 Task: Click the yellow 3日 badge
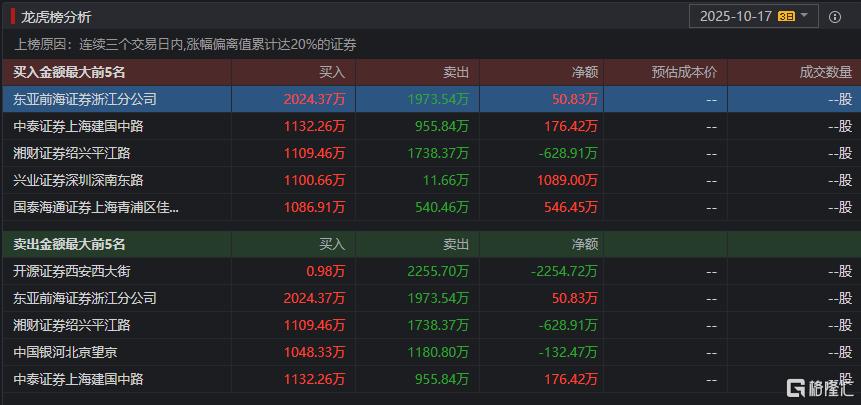coord(787,16)
